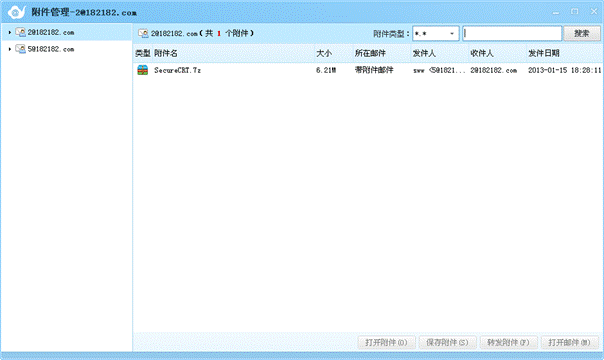This screenshot has height=360, width=604.
Task: Sort by 发件人 column header
Action: (x=440, y=53)
